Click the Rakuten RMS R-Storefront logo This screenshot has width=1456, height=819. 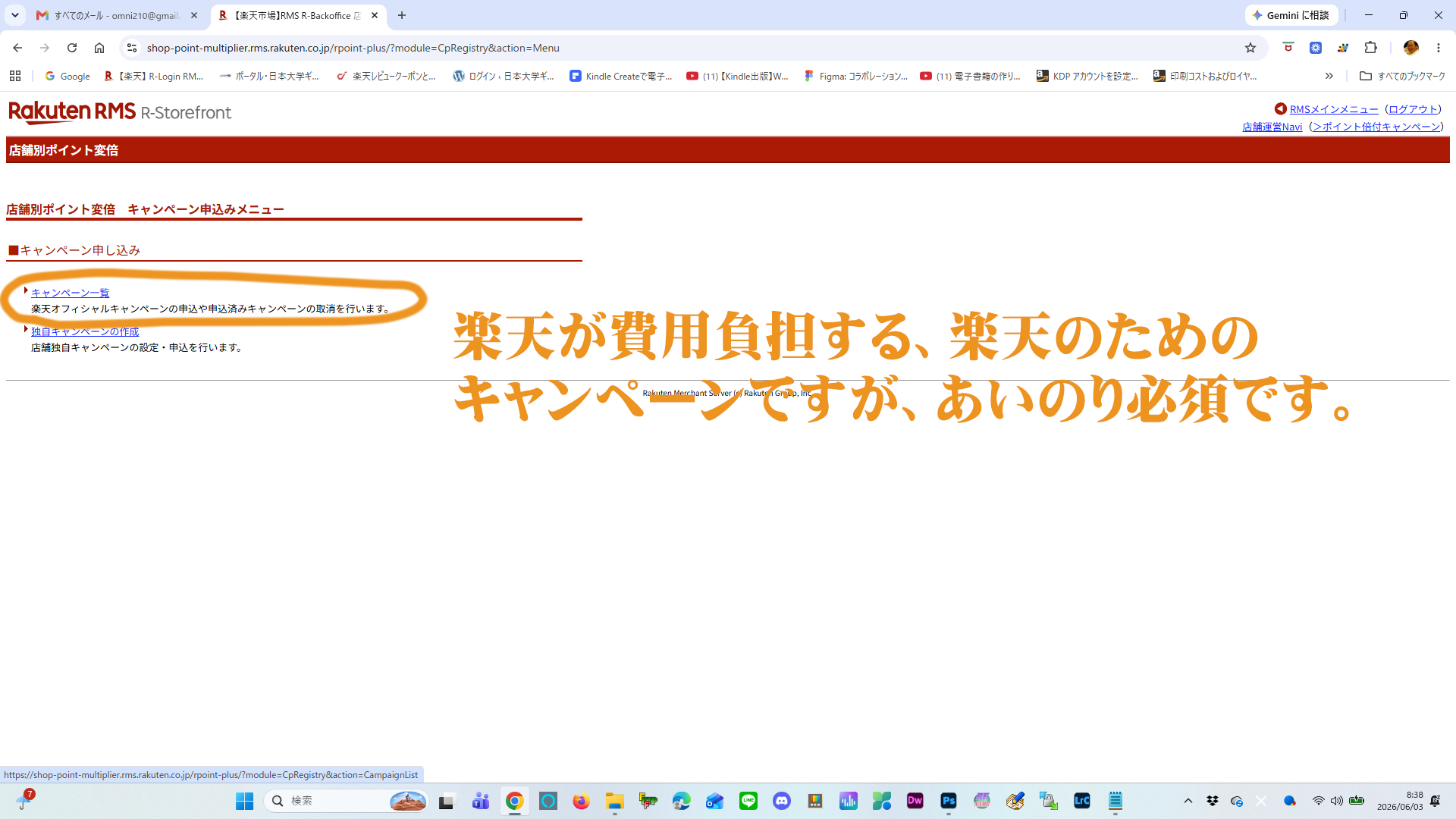[120, 112]
